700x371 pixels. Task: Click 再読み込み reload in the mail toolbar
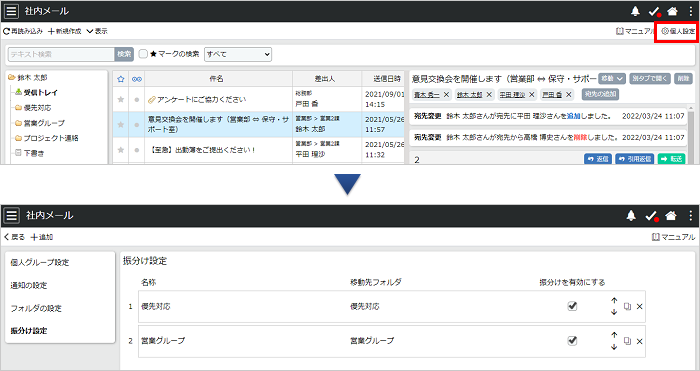[23, 31]
